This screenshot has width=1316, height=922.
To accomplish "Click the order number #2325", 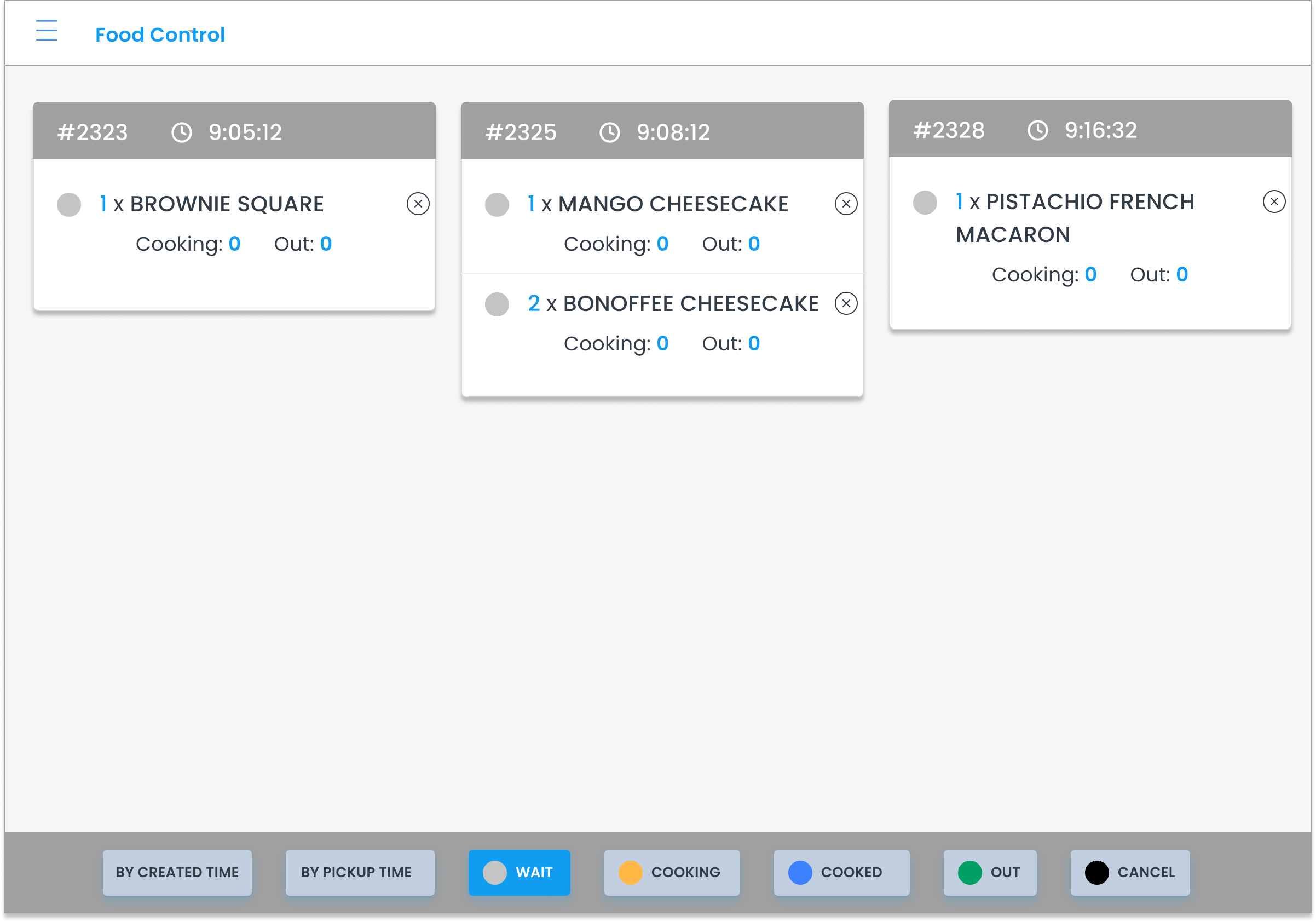I will click(x=521, y=132).
